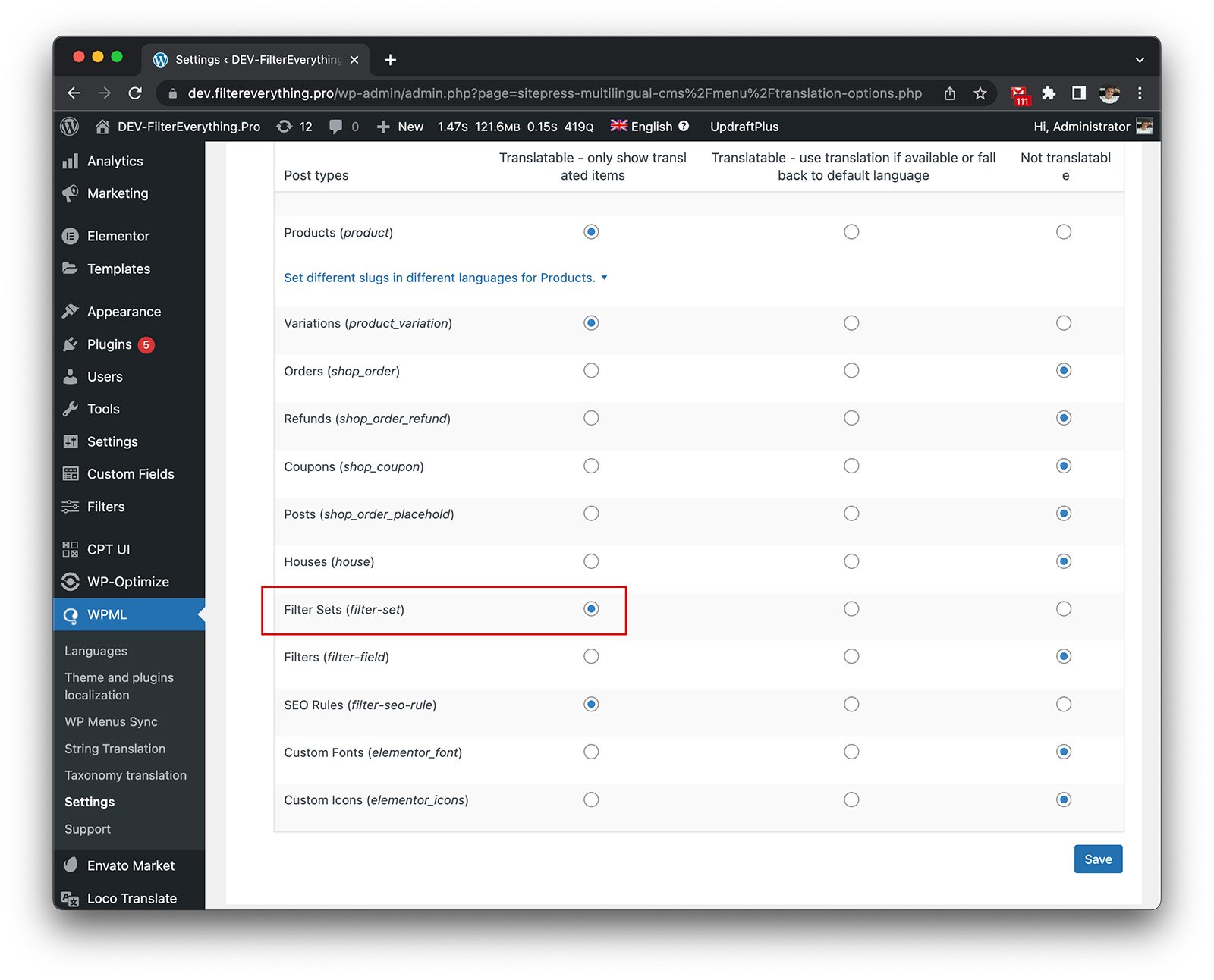Open the English language switcher menu
This screenshot has height=980, width=1214.
point(642,127)
